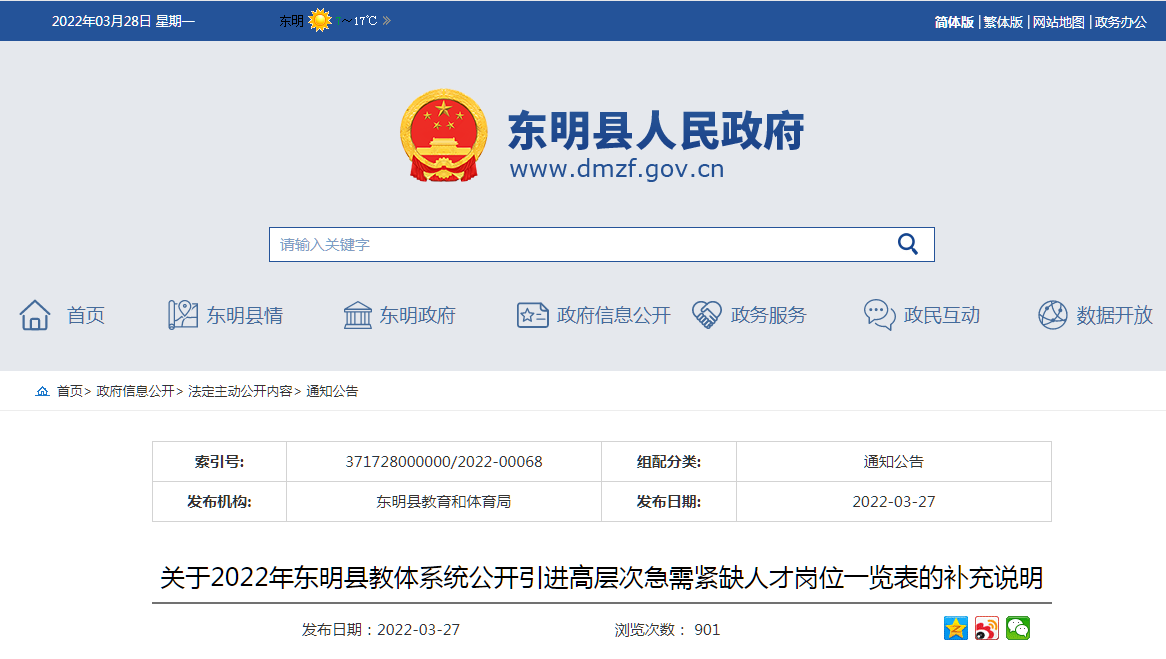Click the date 2022年03月28日 星期一
Image resolution: width=1166 pixels, height=659 pixels.
123,22
